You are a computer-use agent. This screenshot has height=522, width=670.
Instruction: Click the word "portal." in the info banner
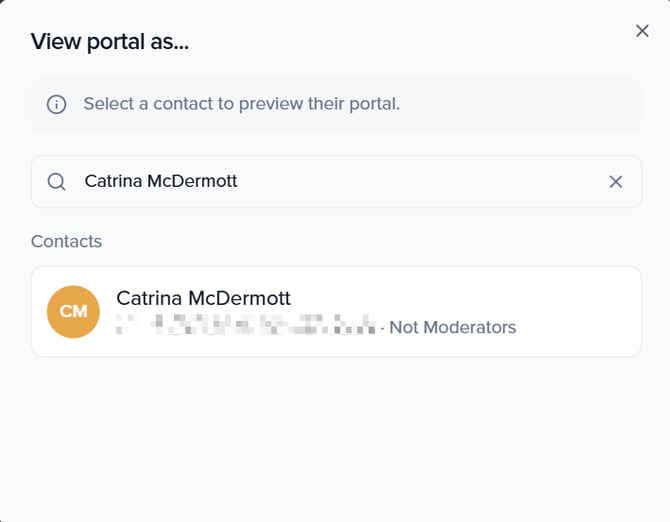(x=373, y=104)
